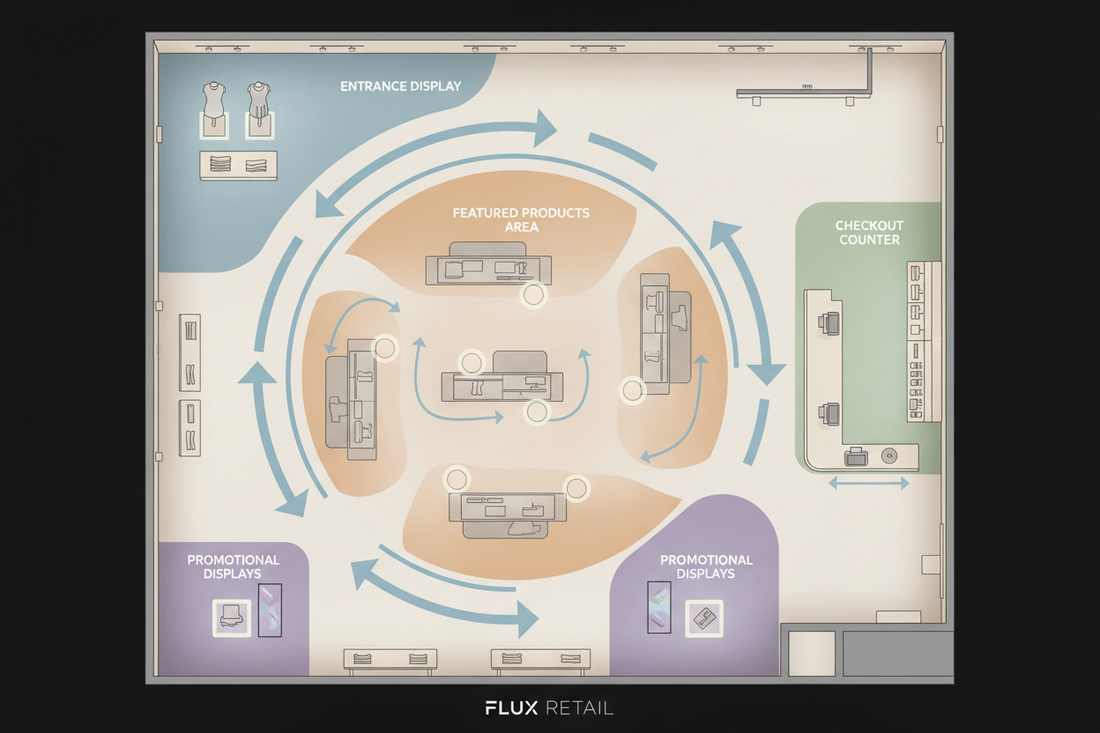Click the Entrance Display label
1100x733 pixels.
coord(401,86)
